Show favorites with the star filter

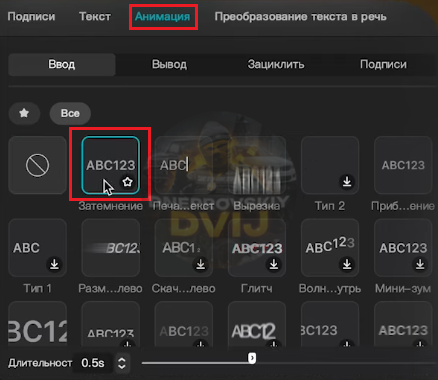coord(24,113)
